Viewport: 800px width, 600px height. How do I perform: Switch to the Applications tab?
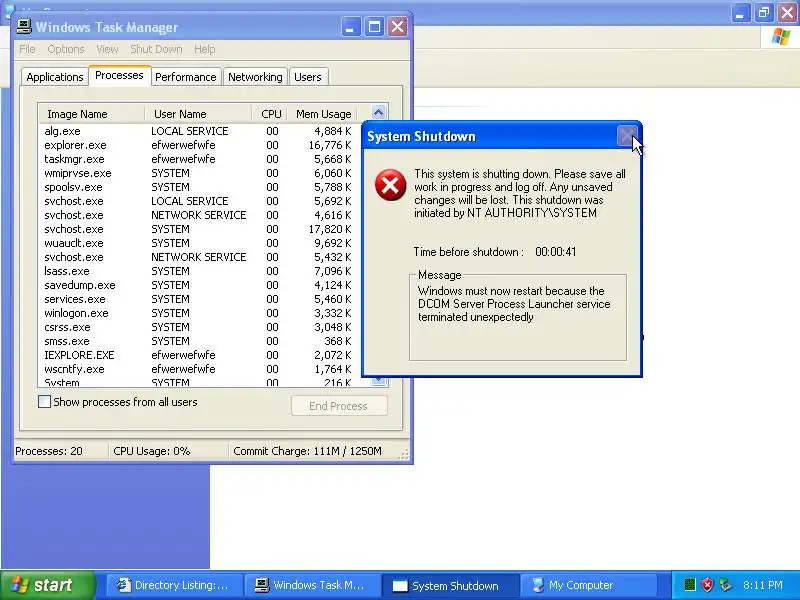[55, 77]
